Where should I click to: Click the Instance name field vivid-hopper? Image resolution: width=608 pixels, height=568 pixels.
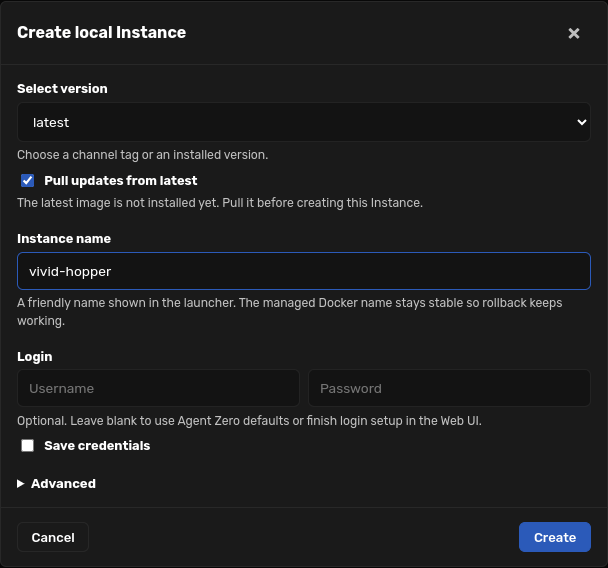(x=304, y=271)
